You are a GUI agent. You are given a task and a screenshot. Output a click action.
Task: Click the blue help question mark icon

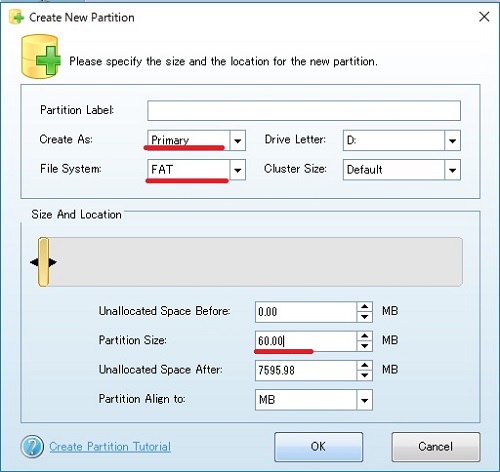(32, 446)
